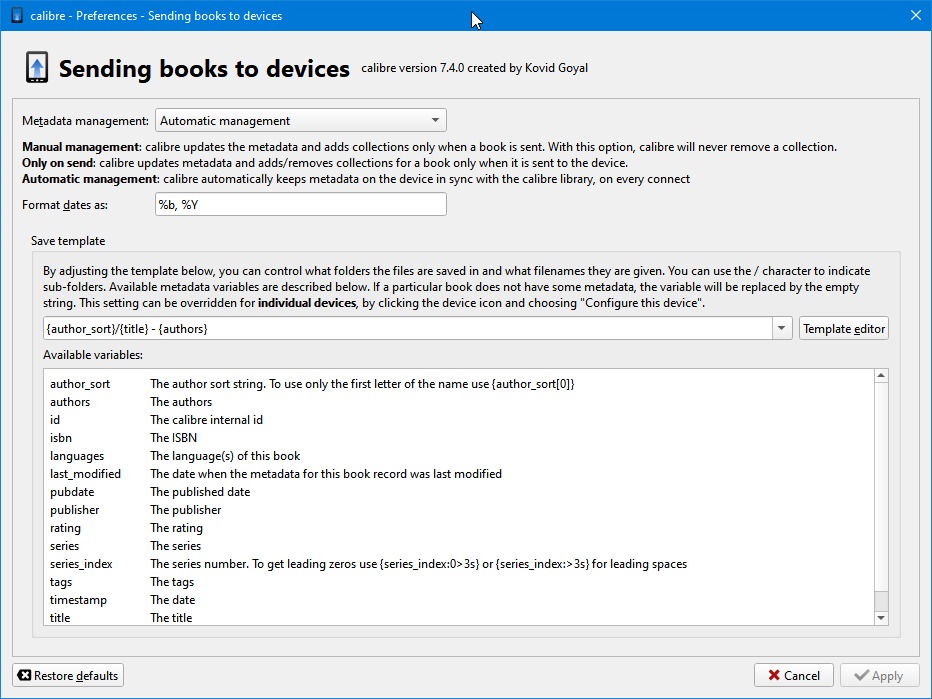Click the 'Available variables:' label
Viewport: 932px width, 699px height.
click(x=93, y=355)
